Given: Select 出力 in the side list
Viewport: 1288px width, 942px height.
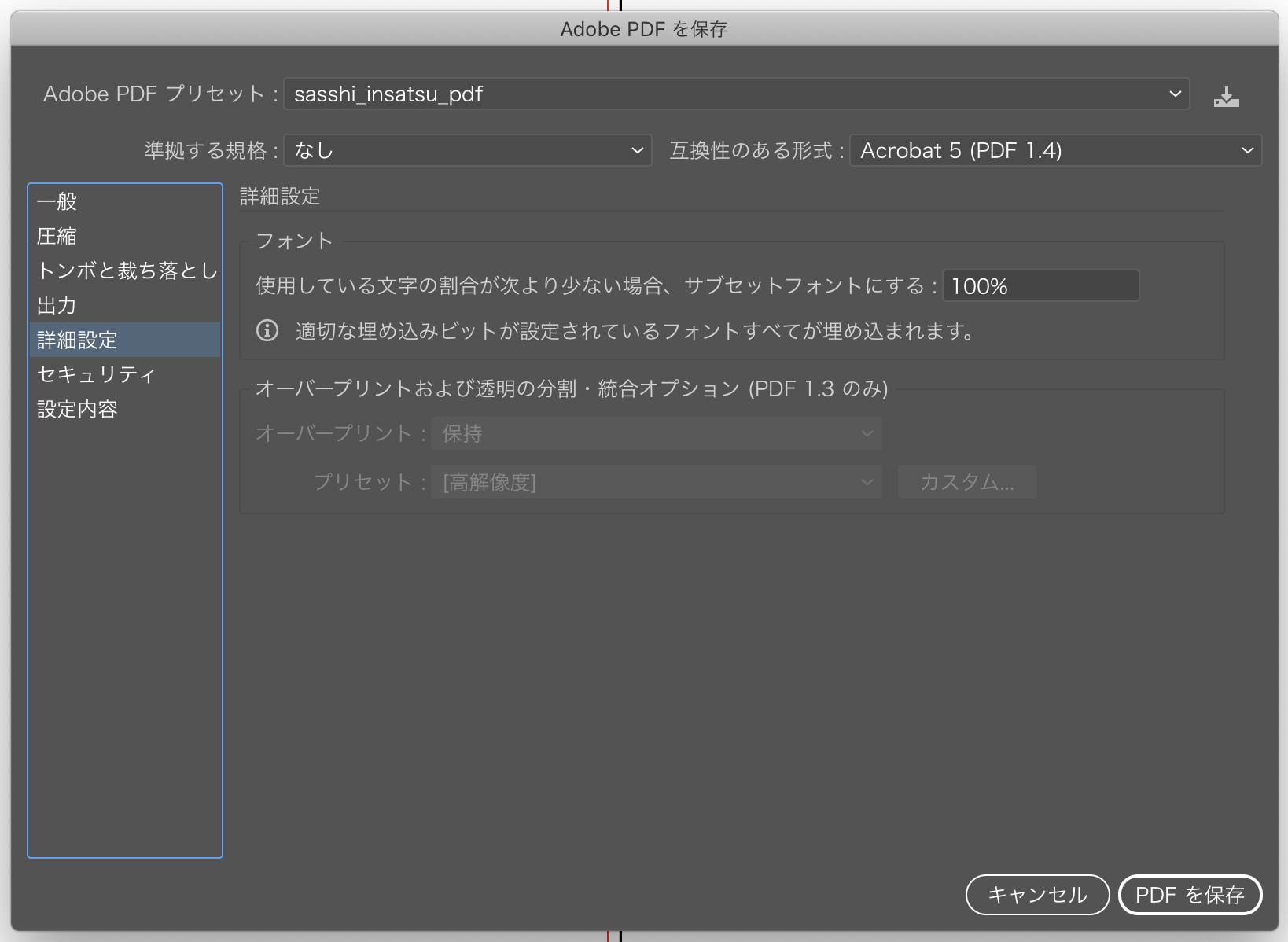Looking at the screenshot, I should click(125, 305).
